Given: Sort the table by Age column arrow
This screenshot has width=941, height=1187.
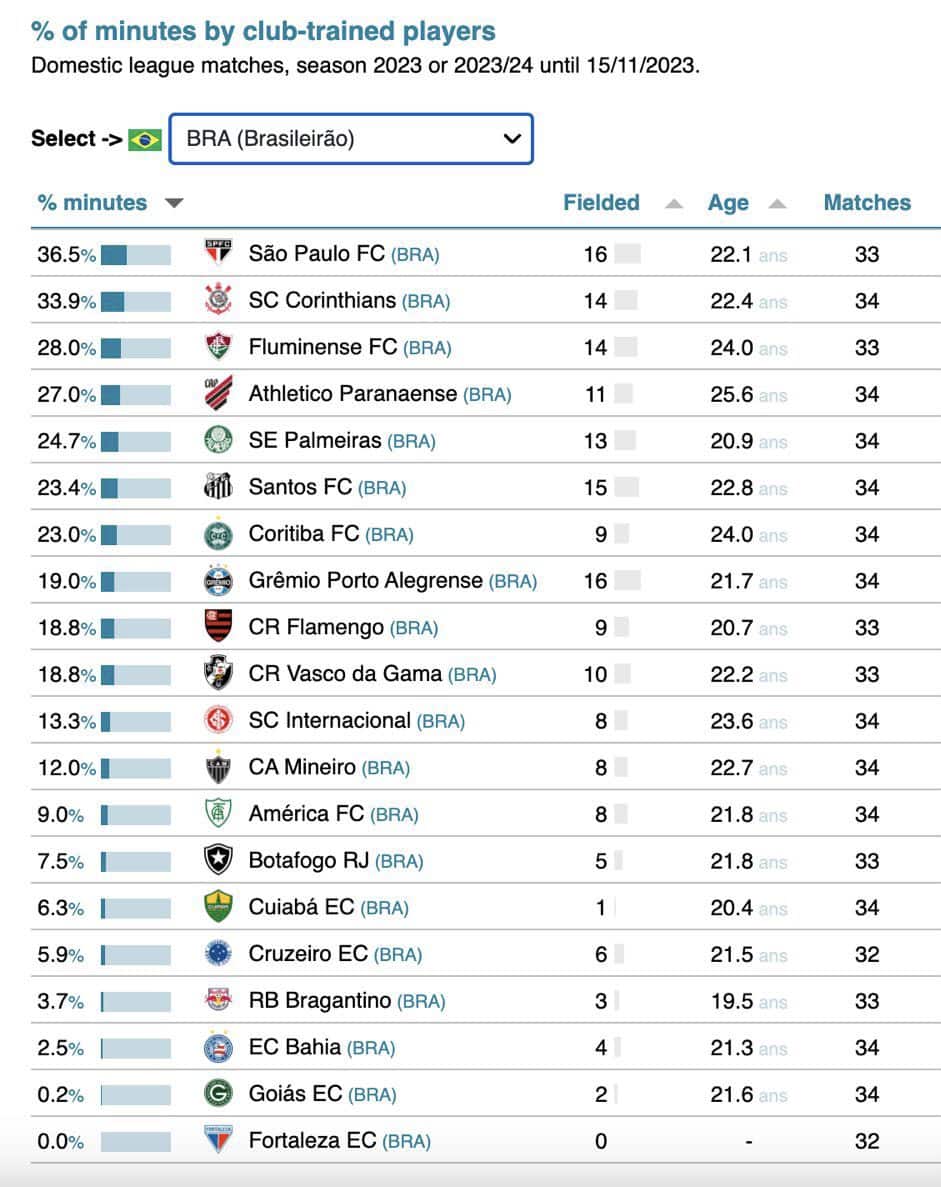Looking at the screenshot, I should point(777,202).
